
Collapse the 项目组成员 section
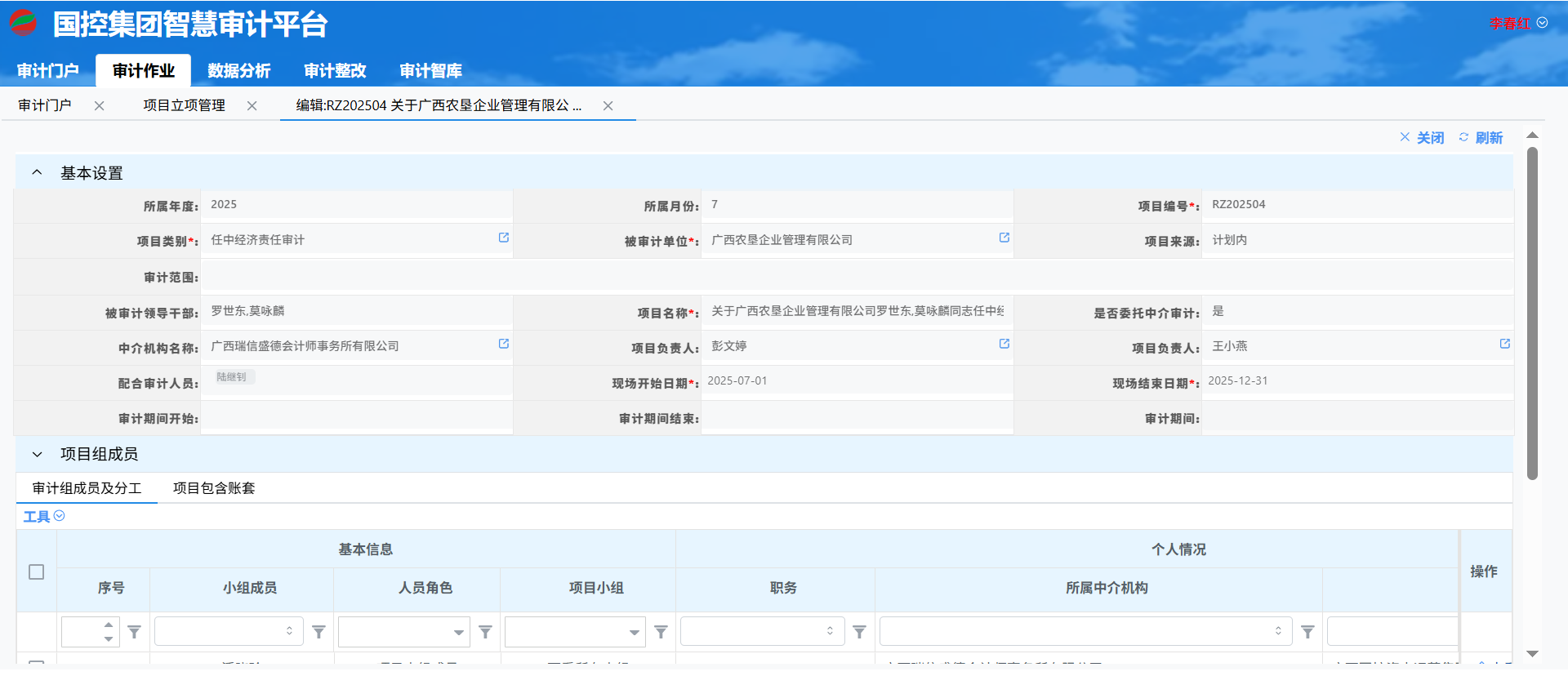(37, 454)
